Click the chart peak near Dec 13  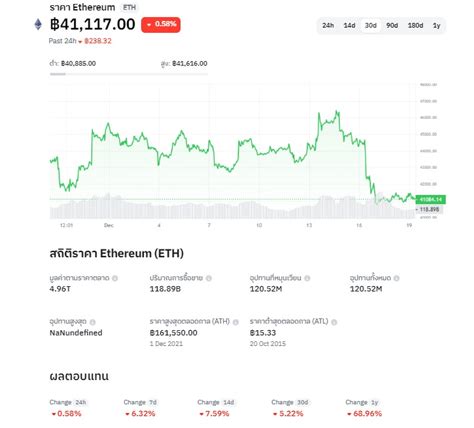[x=337, y=112]
